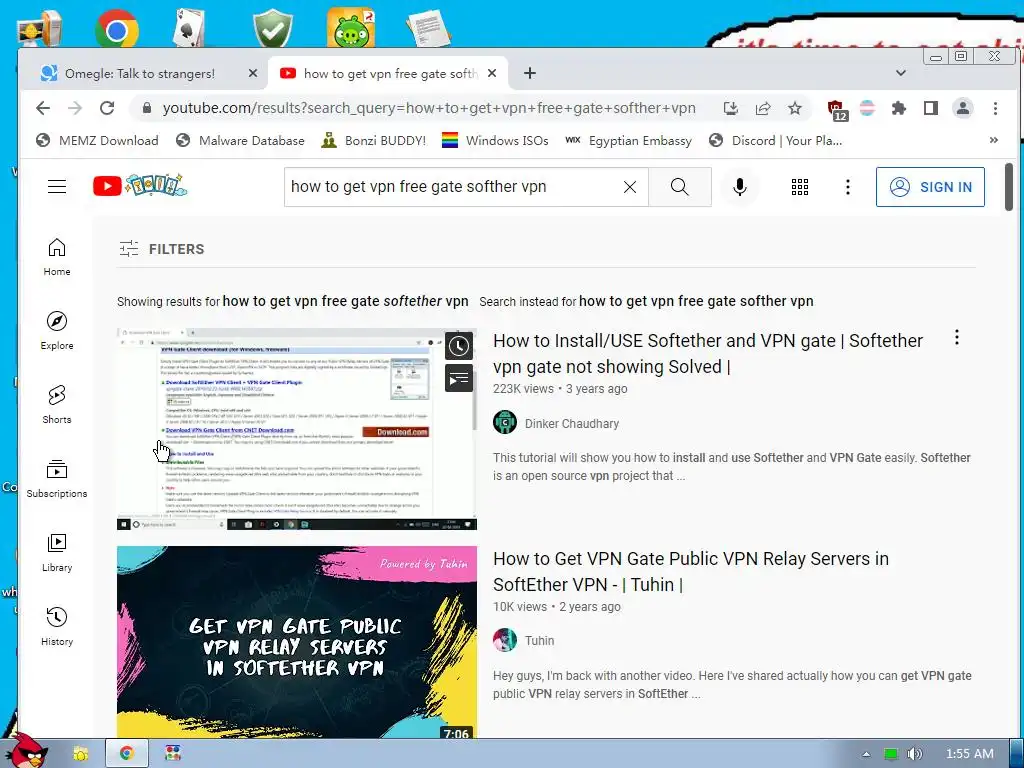Share this page from the address bar
The image size is (1024, 768).
pos(763,108)
